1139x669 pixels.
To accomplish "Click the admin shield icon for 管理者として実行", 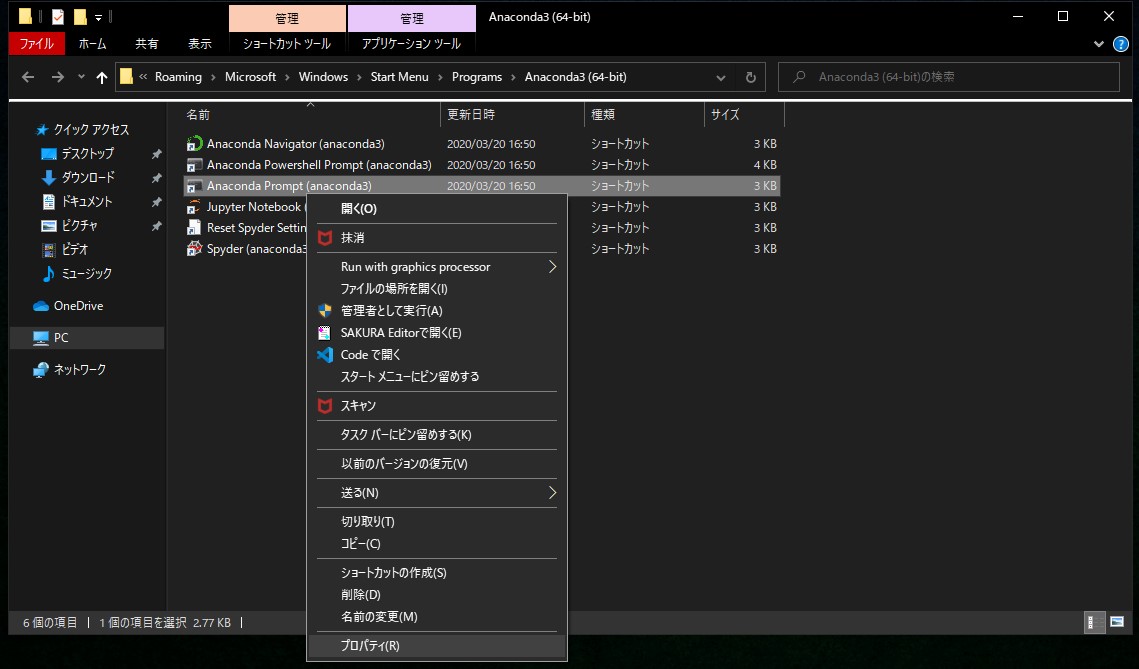I will [325, 311].
